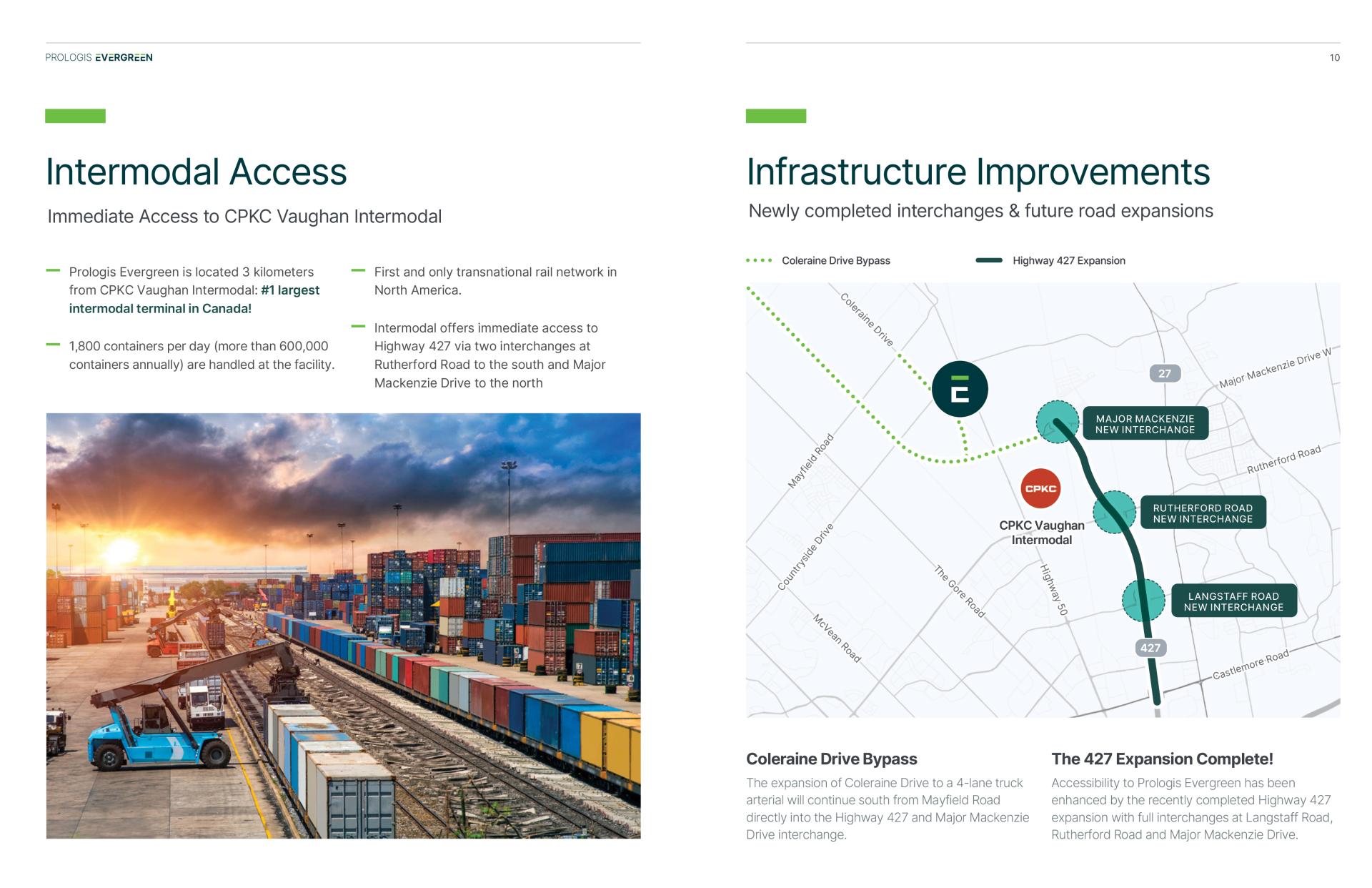Select the red CPKC marker on the map
Image resolution: width=1372 pixels, height=888 pixels.
coord(1040,489)
